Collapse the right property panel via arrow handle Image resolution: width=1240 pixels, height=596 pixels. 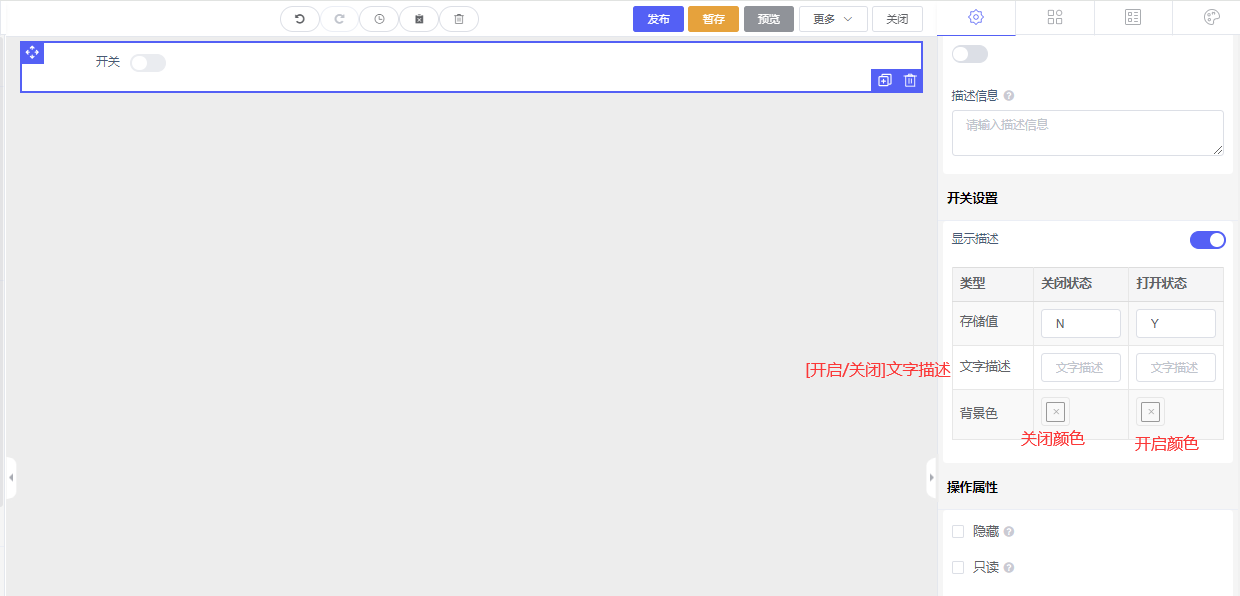pos(931,478)
